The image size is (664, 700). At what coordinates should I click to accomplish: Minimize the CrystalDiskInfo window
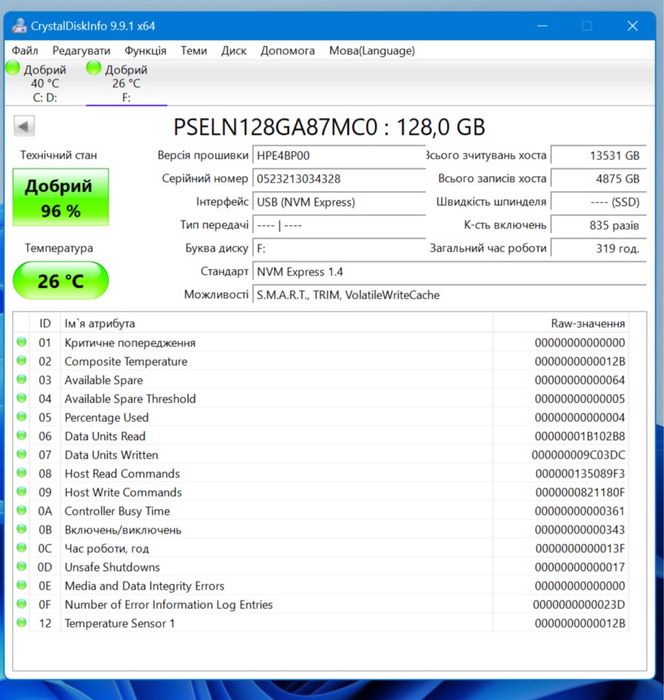(542, 26)
